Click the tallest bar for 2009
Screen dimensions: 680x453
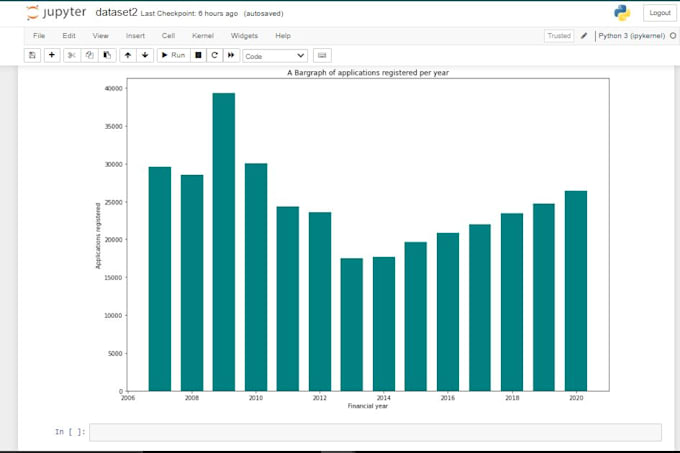click(x=224, y=242)
